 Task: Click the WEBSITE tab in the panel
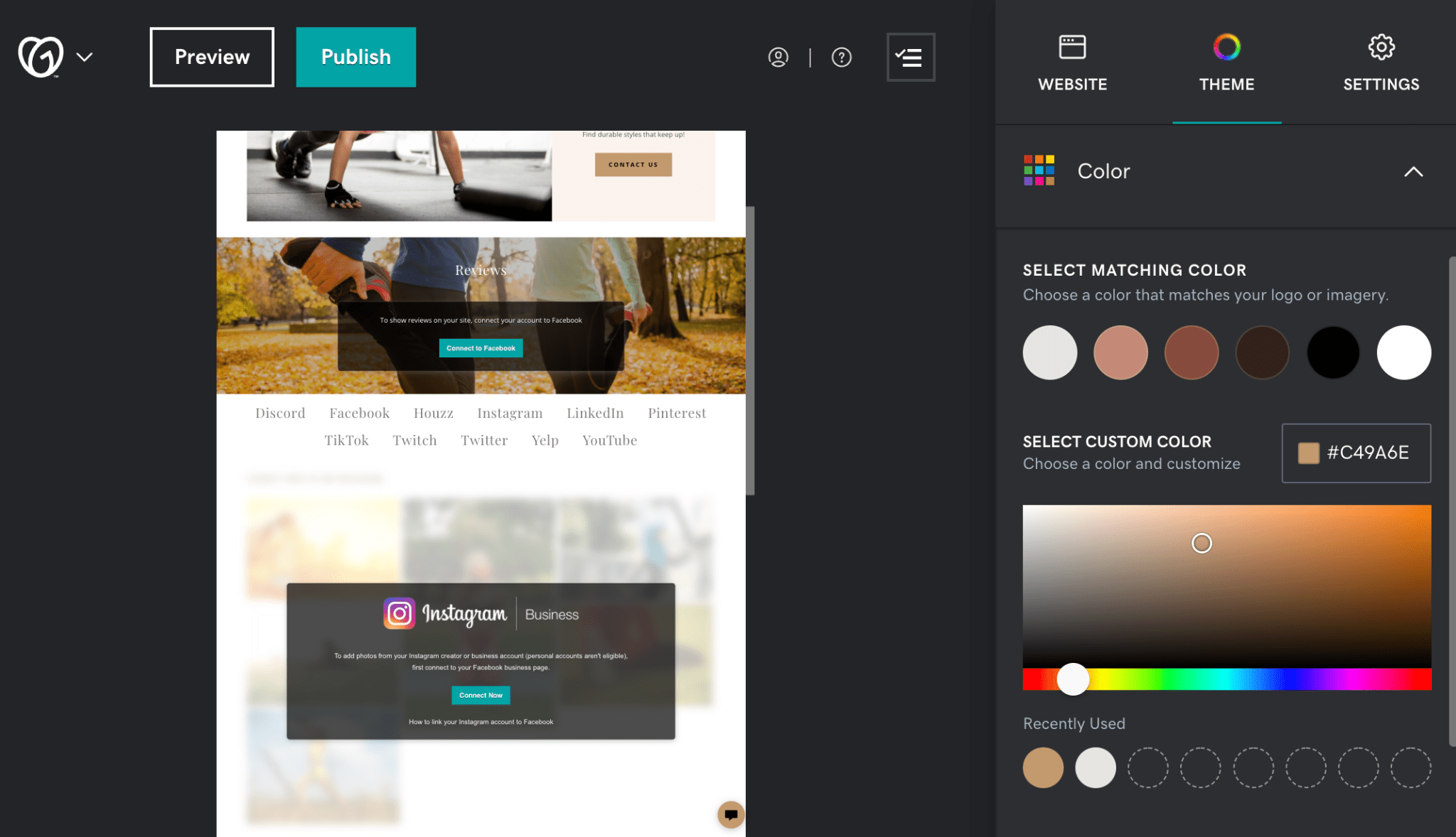[x=1072, y=62]
